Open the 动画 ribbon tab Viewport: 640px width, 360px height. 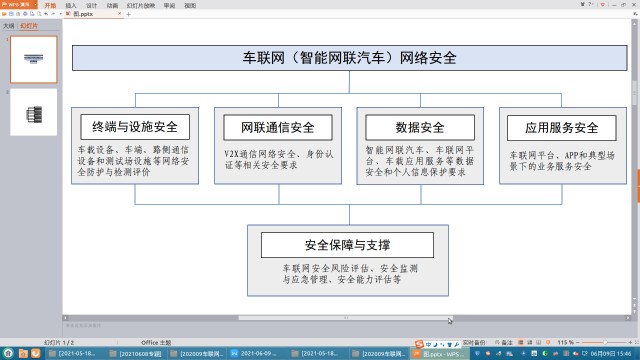point(112,5)
